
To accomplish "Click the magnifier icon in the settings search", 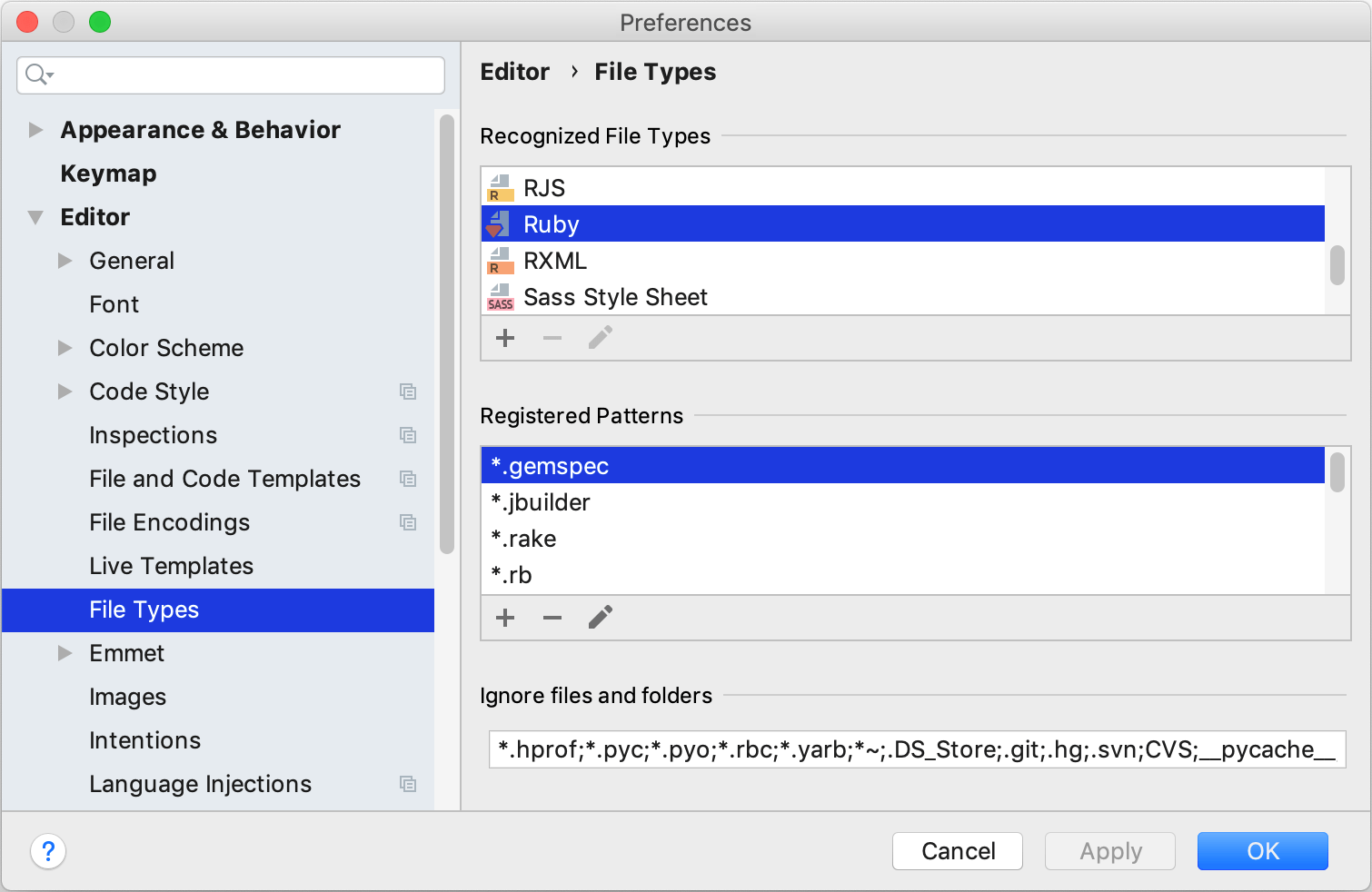I will pyautogui.click(x=37, y=75).
